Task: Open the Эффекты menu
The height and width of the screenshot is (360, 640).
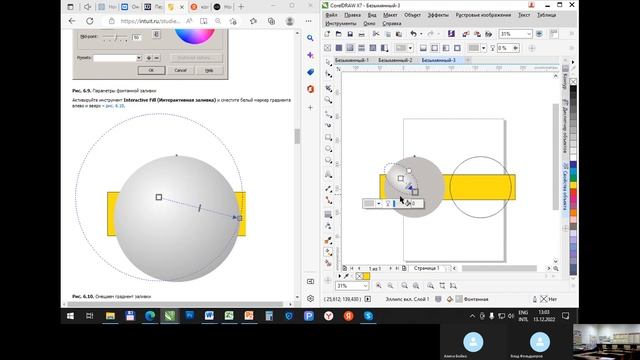Action: (x=438, y=15)
